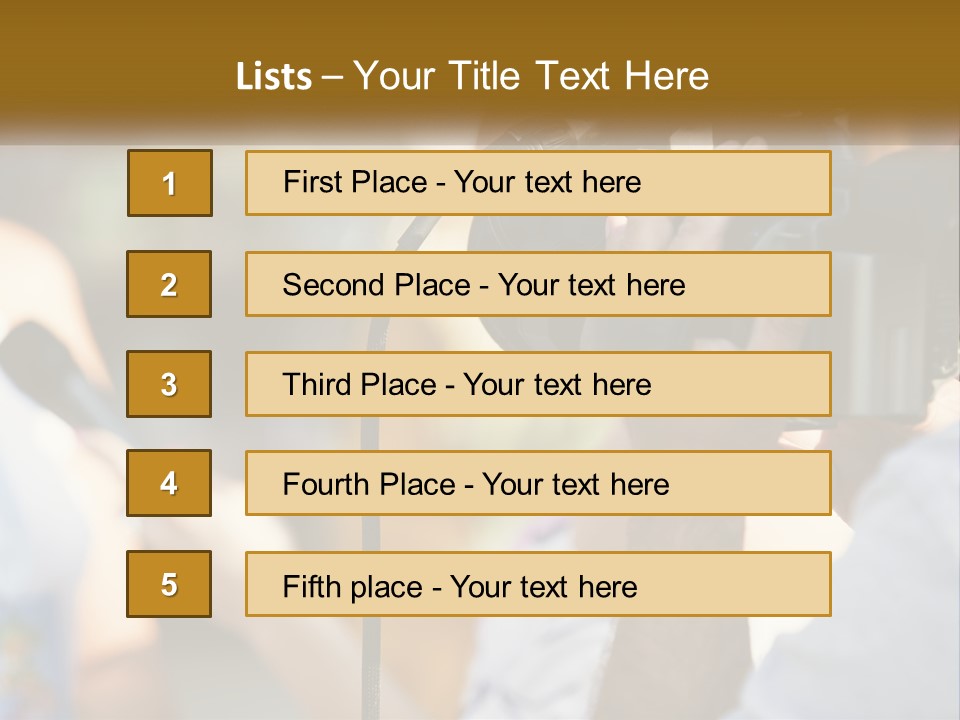Click the number 1 box
960x720 pixels.
click(x=170, y=183)
